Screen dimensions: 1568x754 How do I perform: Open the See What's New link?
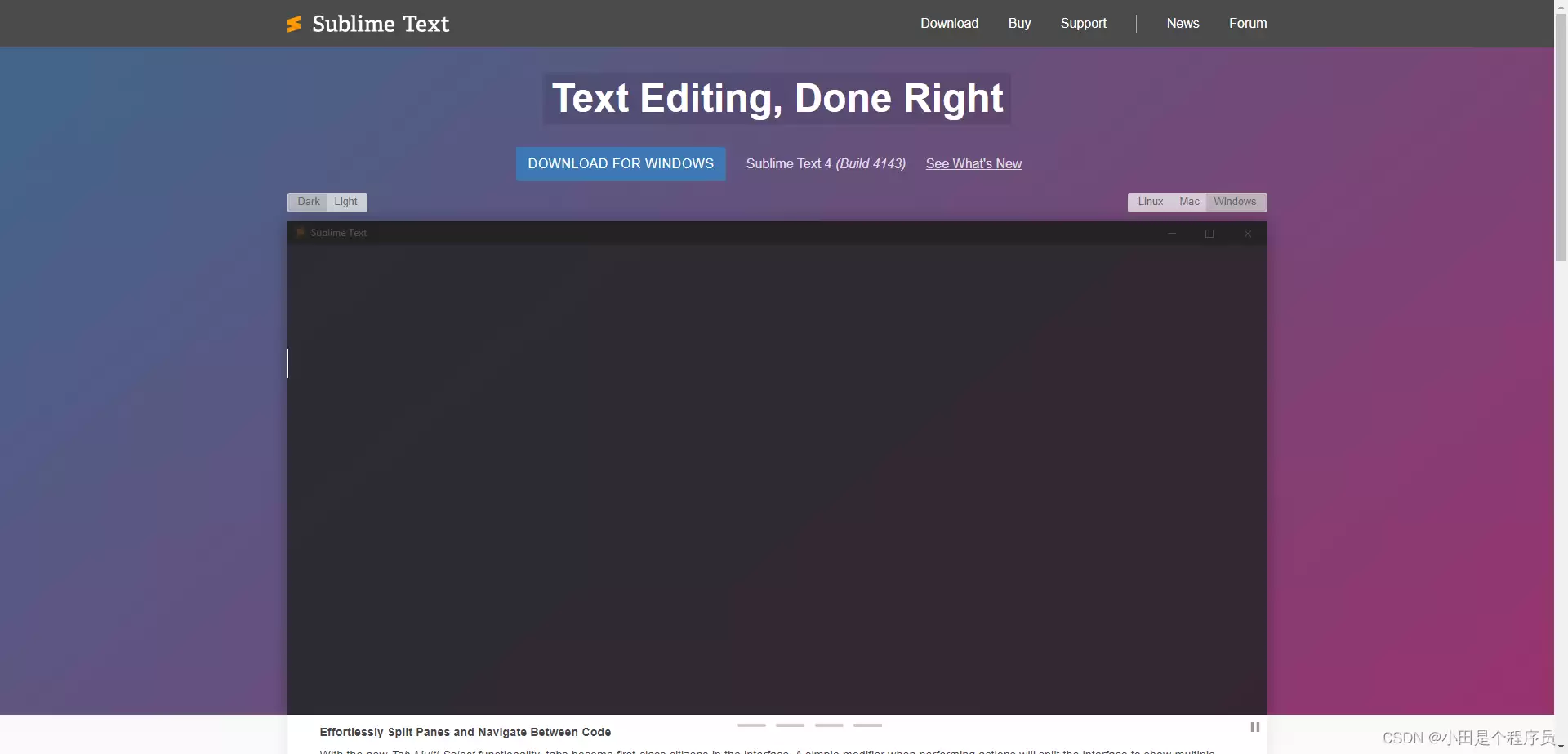pos(973,163)
